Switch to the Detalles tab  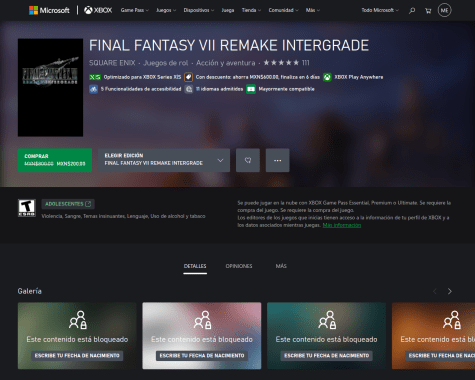[x=195, y=266]
